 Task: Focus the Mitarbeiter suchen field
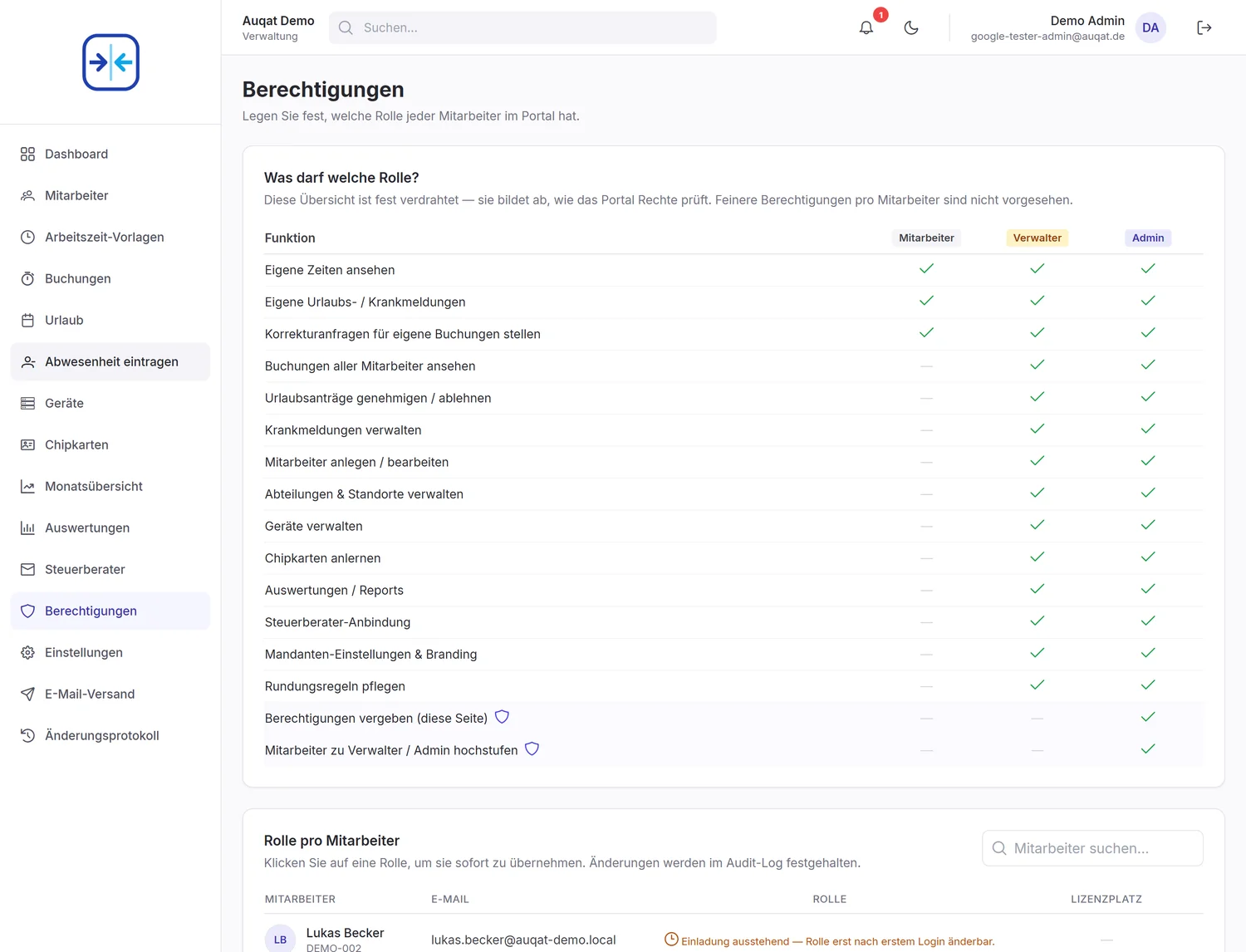[1092, 848]
